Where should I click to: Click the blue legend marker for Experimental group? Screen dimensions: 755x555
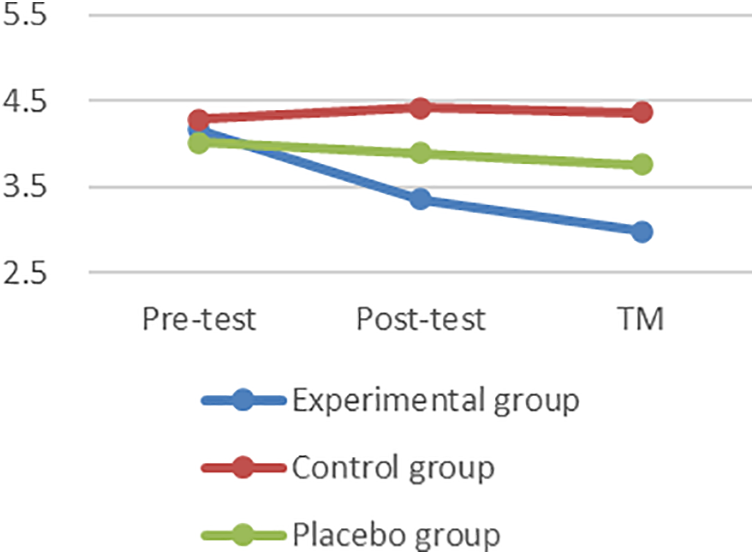242,403
